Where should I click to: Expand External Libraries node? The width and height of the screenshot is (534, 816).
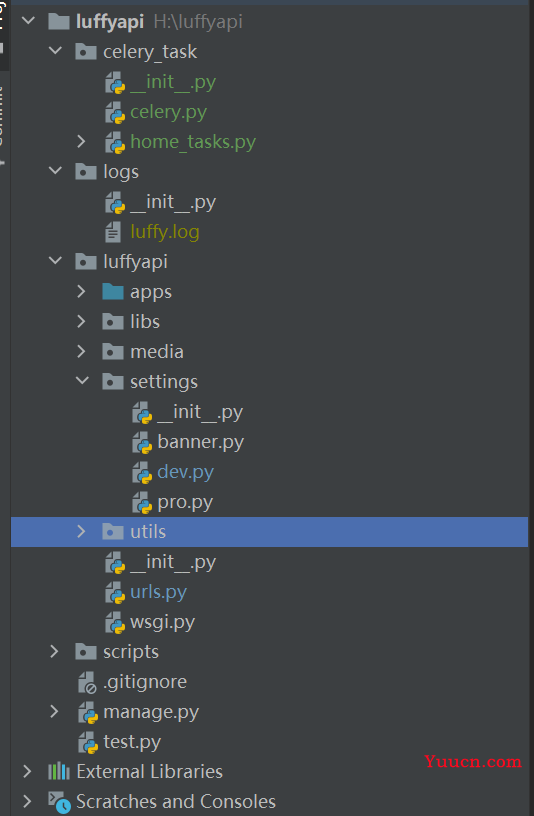pyautogui.click(x=27, y=771)
